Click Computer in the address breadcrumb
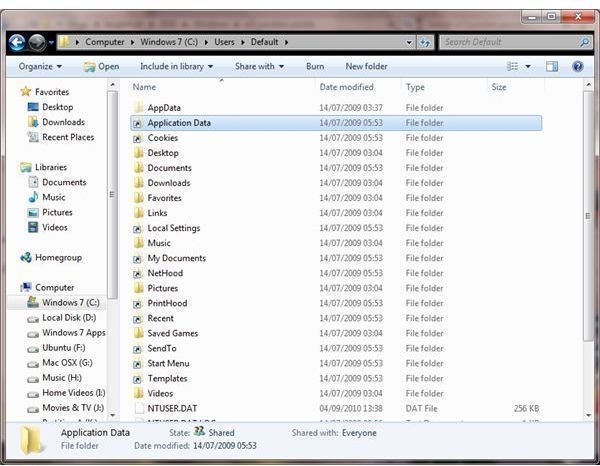The width and height of the screenshot is (600, 466). click(104, 42)
